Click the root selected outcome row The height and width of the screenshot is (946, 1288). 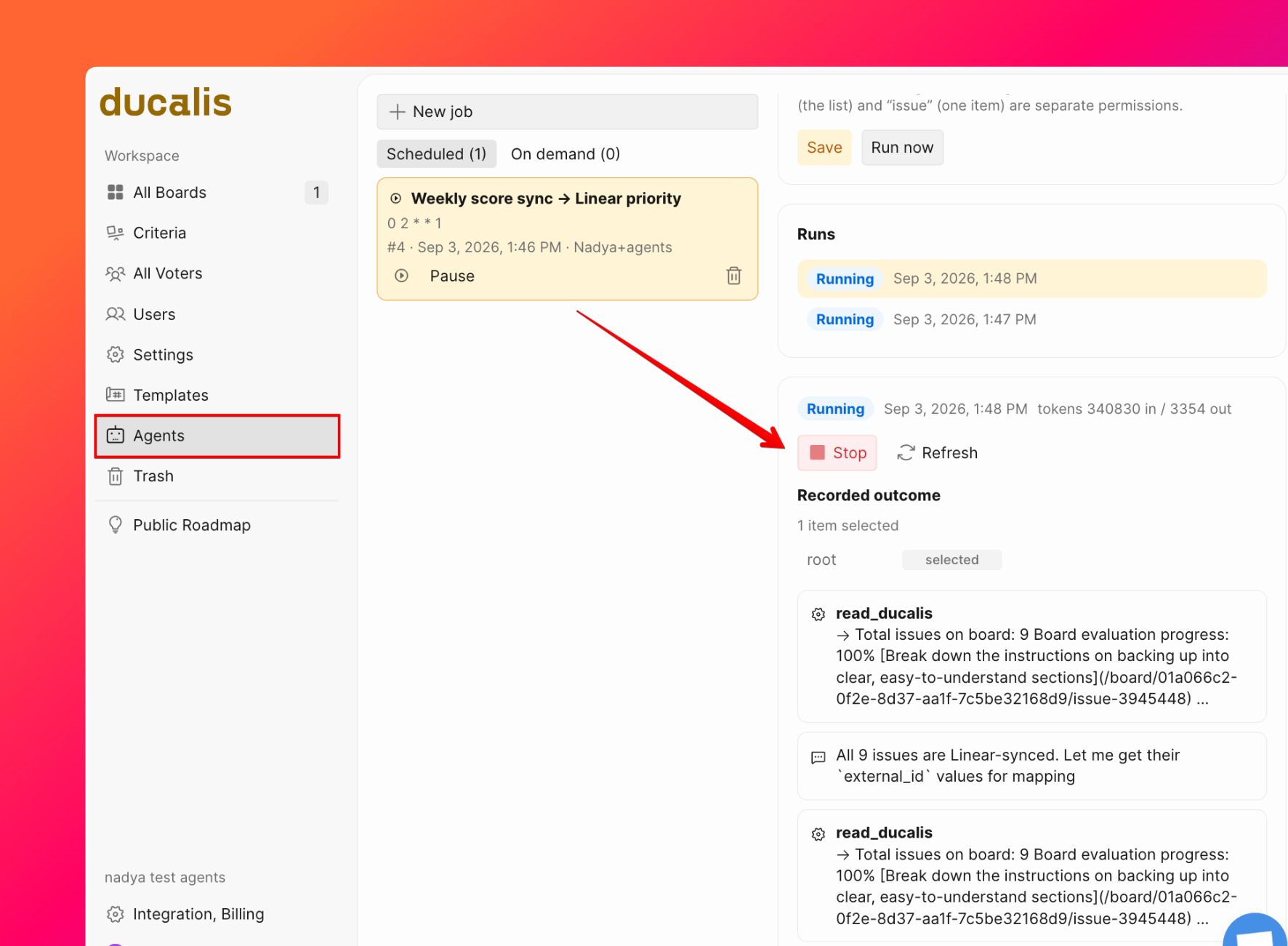(x=903, y=560)
